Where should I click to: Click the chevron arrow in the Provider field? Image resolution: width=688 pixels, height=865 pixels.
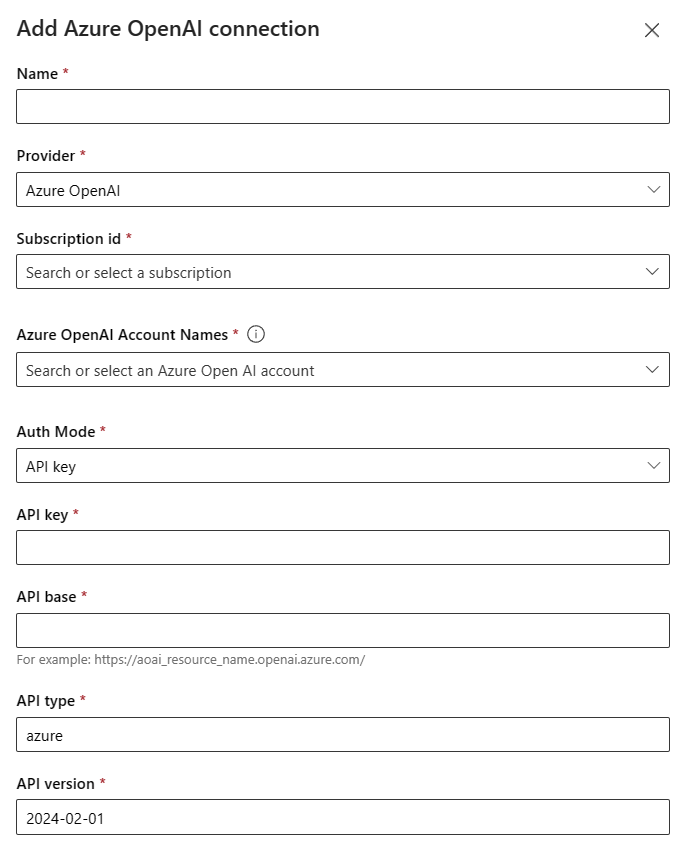click(x=654, y=189)
